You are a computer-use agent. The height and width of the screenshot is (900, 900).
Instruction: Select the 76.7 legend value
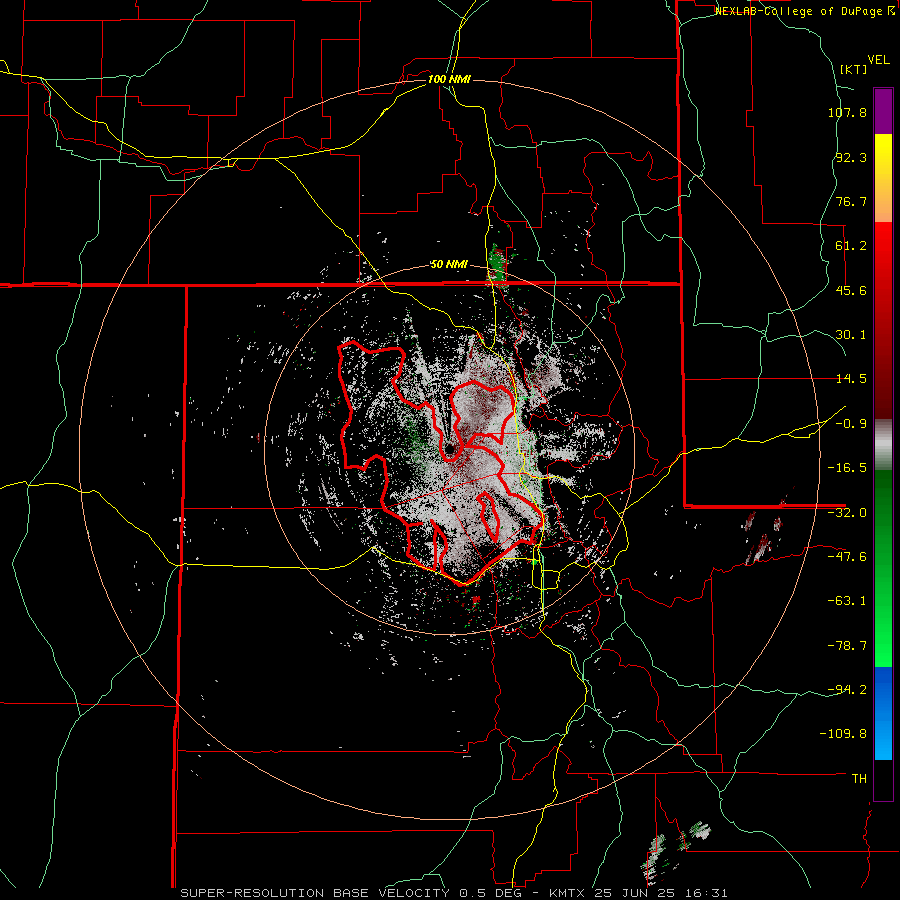click(x=851, y=201)
